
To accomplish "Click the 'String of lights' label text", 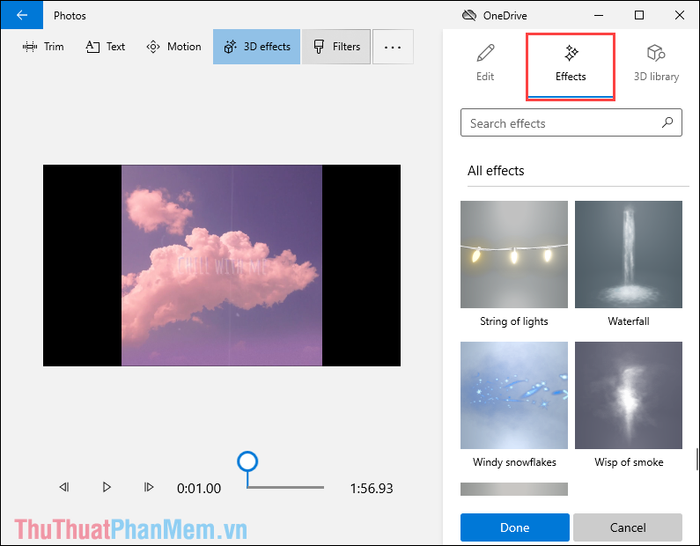I will [x=514, y=321].
